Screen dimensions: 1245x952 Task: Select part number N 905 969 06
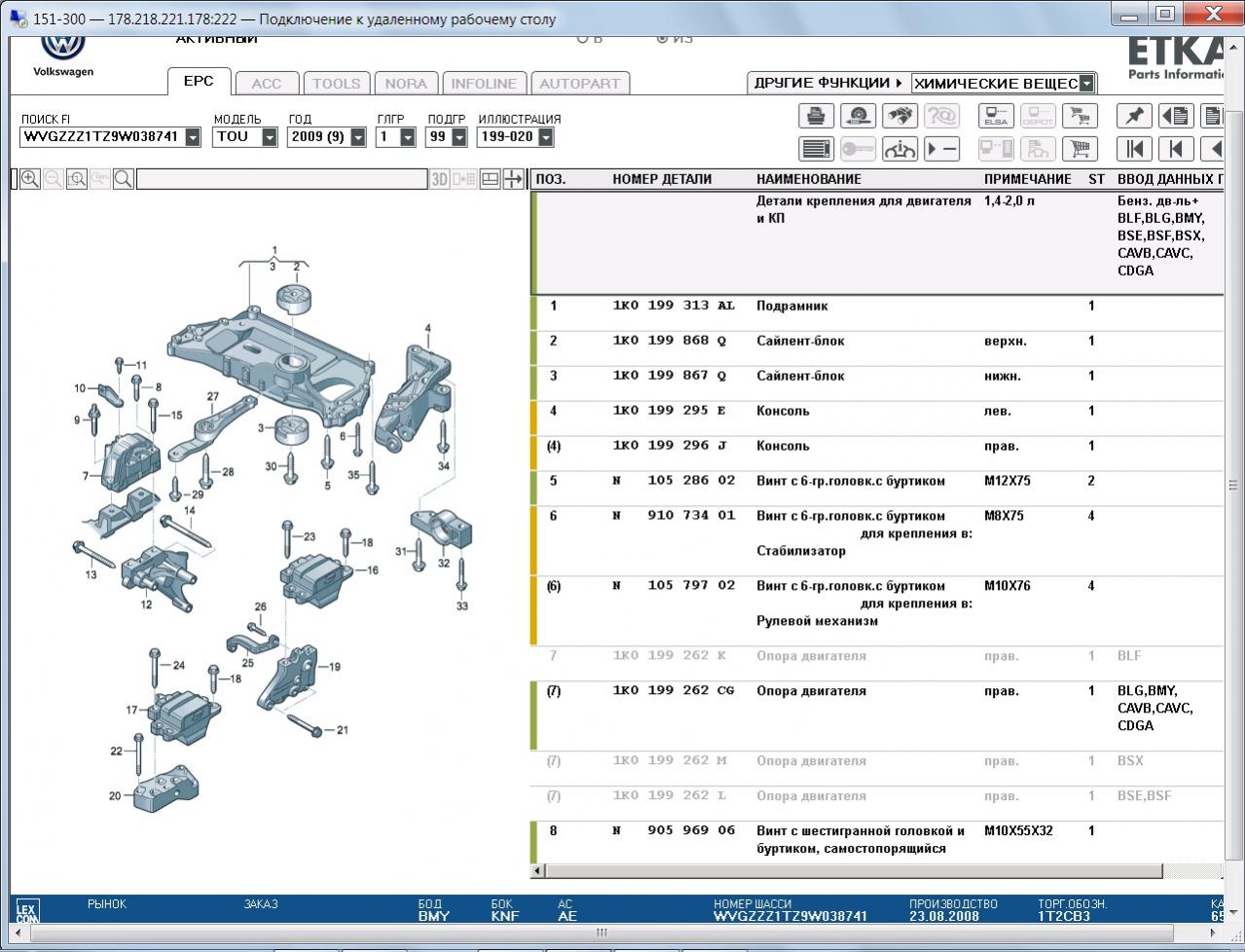click(x=674, y=831)
